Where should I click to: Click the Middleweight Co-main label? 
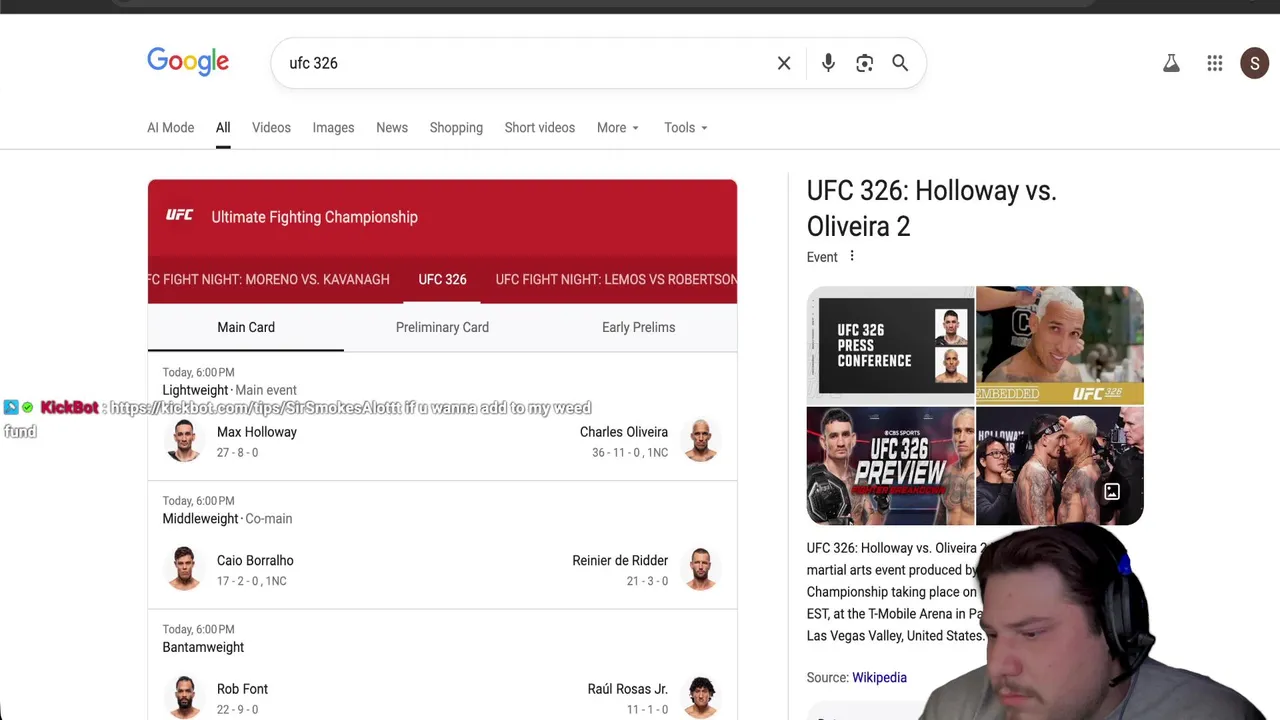227,518
